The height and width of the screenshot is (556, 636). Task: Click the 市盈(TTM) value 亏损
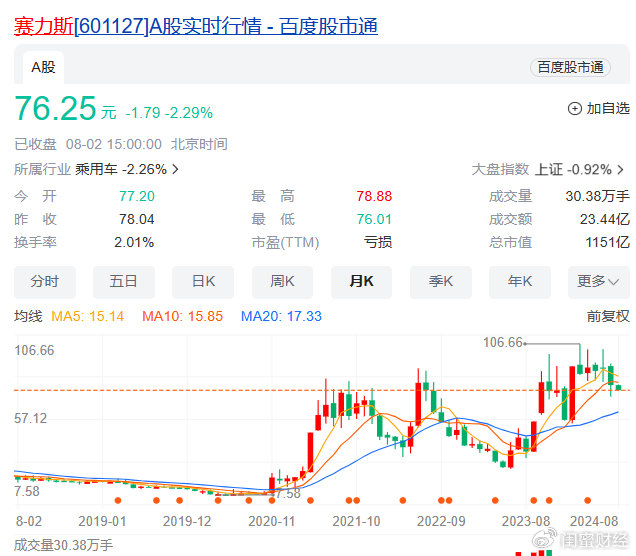378,243
